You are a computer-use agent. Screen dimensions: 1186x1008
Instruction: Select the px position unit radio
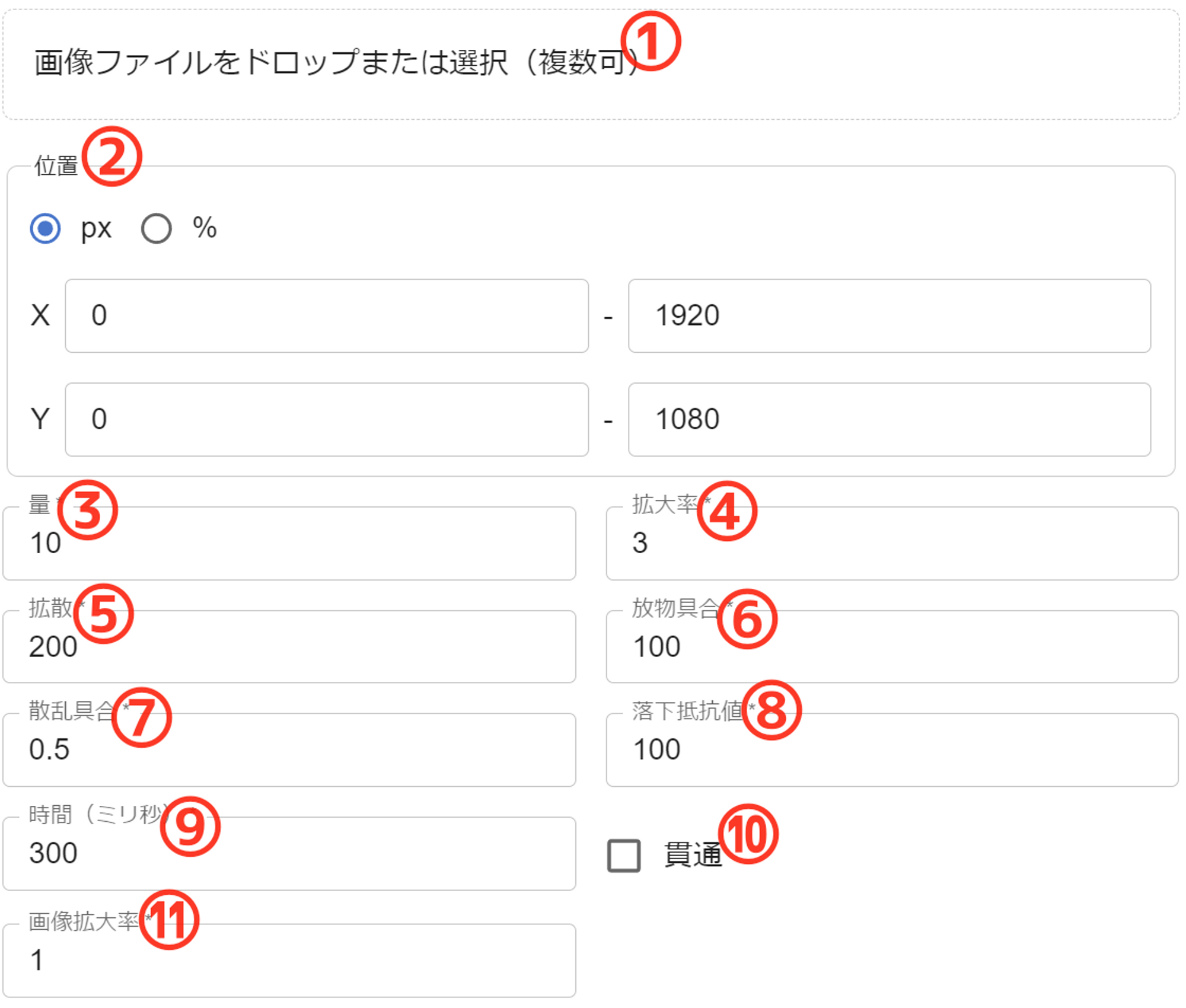[46, 229]
